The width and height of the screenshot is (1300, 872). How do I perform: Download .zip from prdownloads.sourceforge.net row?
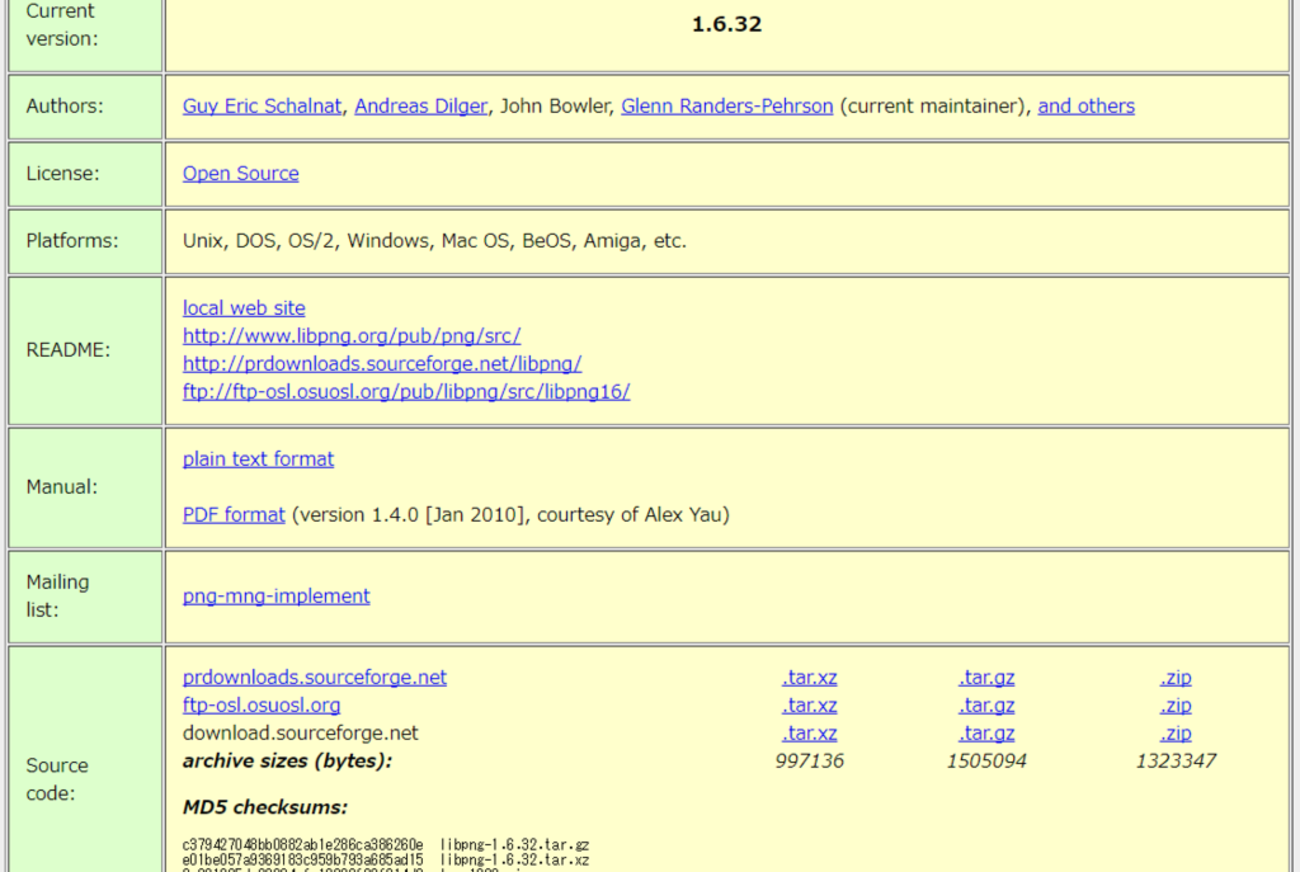(1176, 677)
